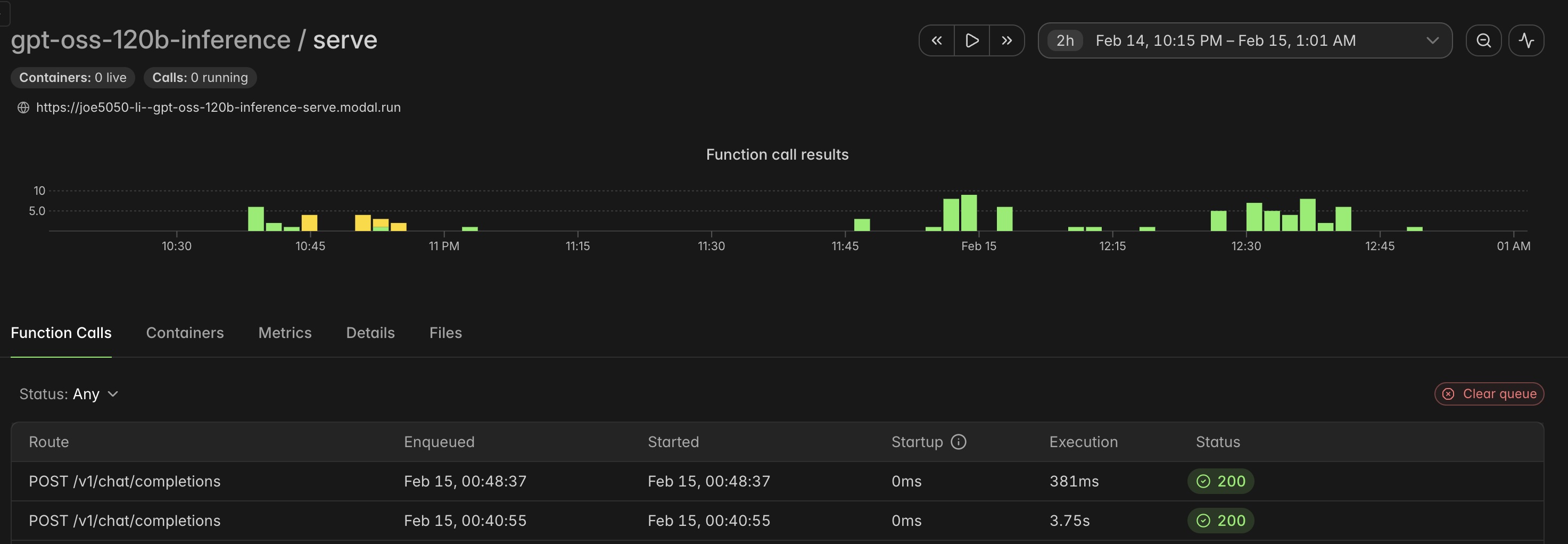Clear the function call queue
The width and height of the screenshot is (1568, 544).
coord(1489,394)
